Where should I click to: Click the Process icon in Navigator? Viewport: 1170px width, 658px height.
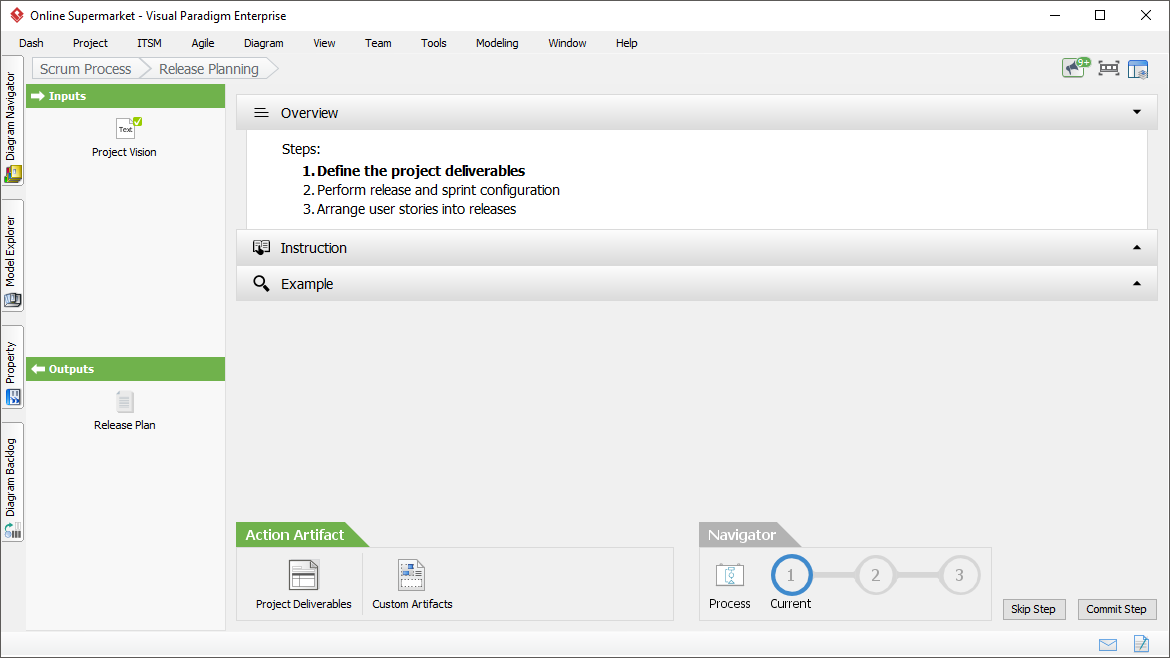(x=729, y=576)
